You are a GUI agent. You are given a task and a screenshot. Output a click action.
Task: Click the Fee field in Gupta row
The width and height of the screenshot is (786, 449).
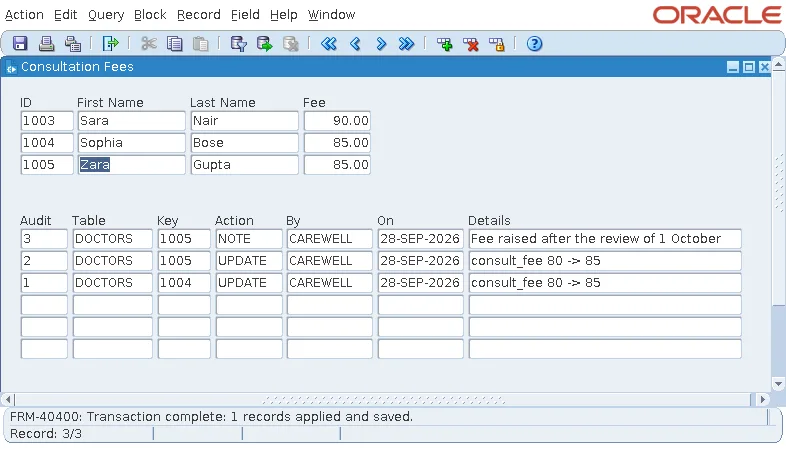point(337,165)
